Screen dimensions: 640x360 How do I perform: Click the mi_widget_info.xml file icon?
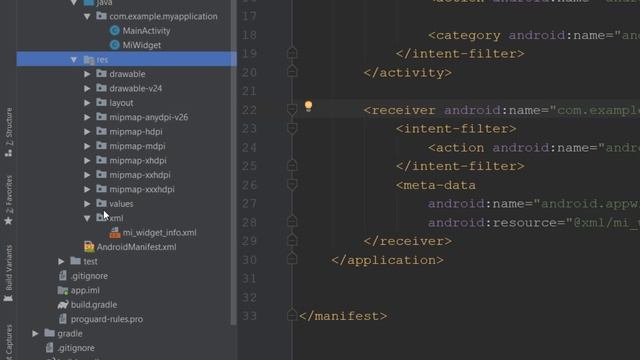pos(115,233)
